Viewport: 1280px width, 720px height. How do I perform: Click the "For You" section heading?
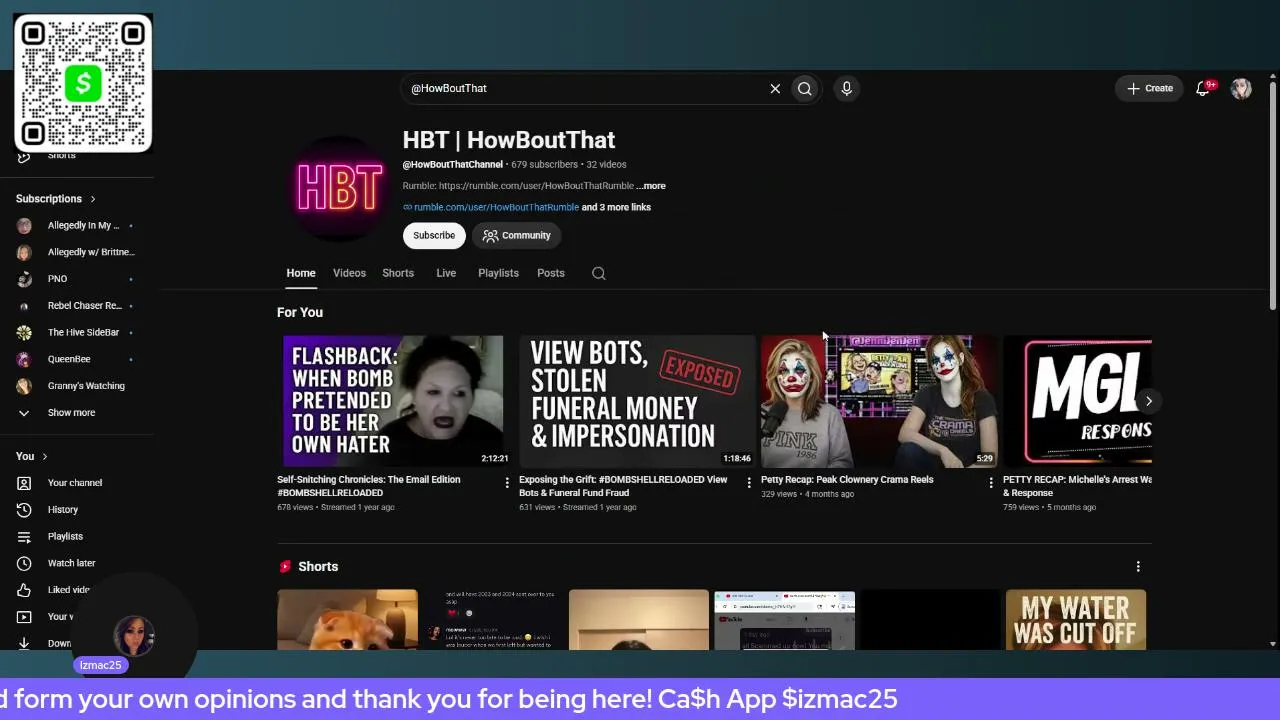tap(300, 312)
